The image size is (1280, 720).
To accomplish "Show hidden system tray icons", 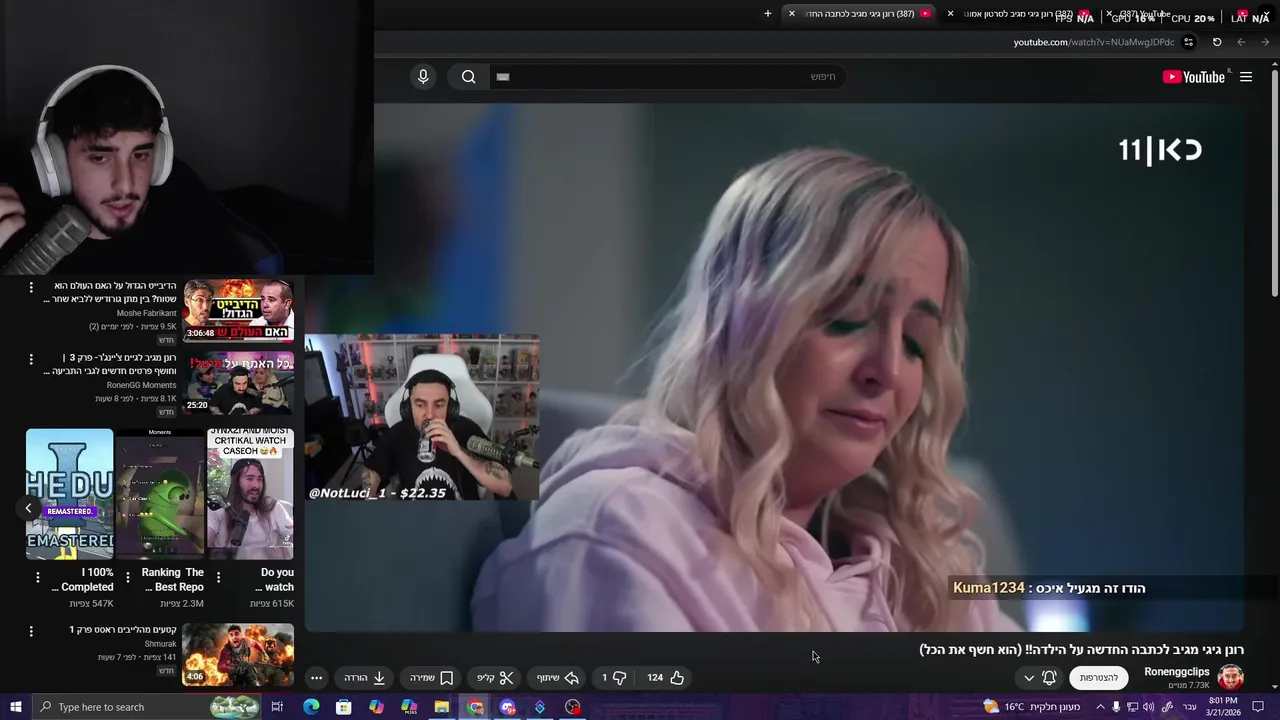I will 1100,707.
